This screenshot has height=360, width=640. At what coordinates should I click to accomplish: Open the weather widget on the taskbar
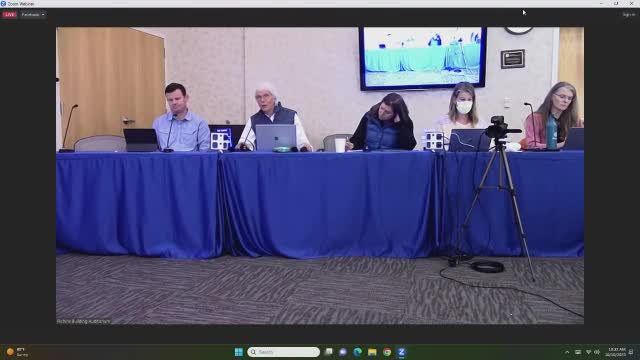pyautogui.click(x=17, y=352)
